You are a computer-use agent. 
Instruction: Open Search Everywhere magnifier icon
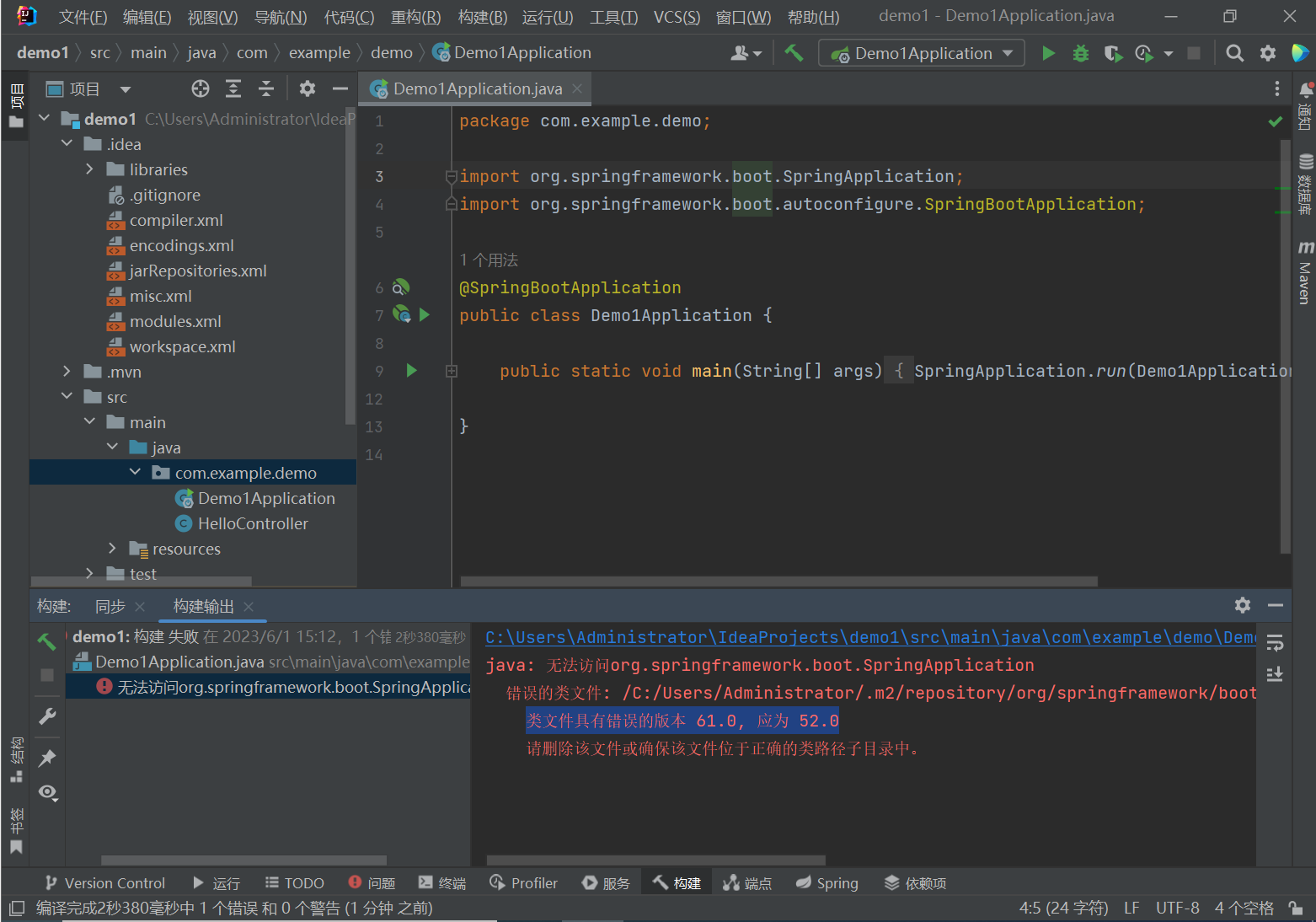click(1234, 53)
